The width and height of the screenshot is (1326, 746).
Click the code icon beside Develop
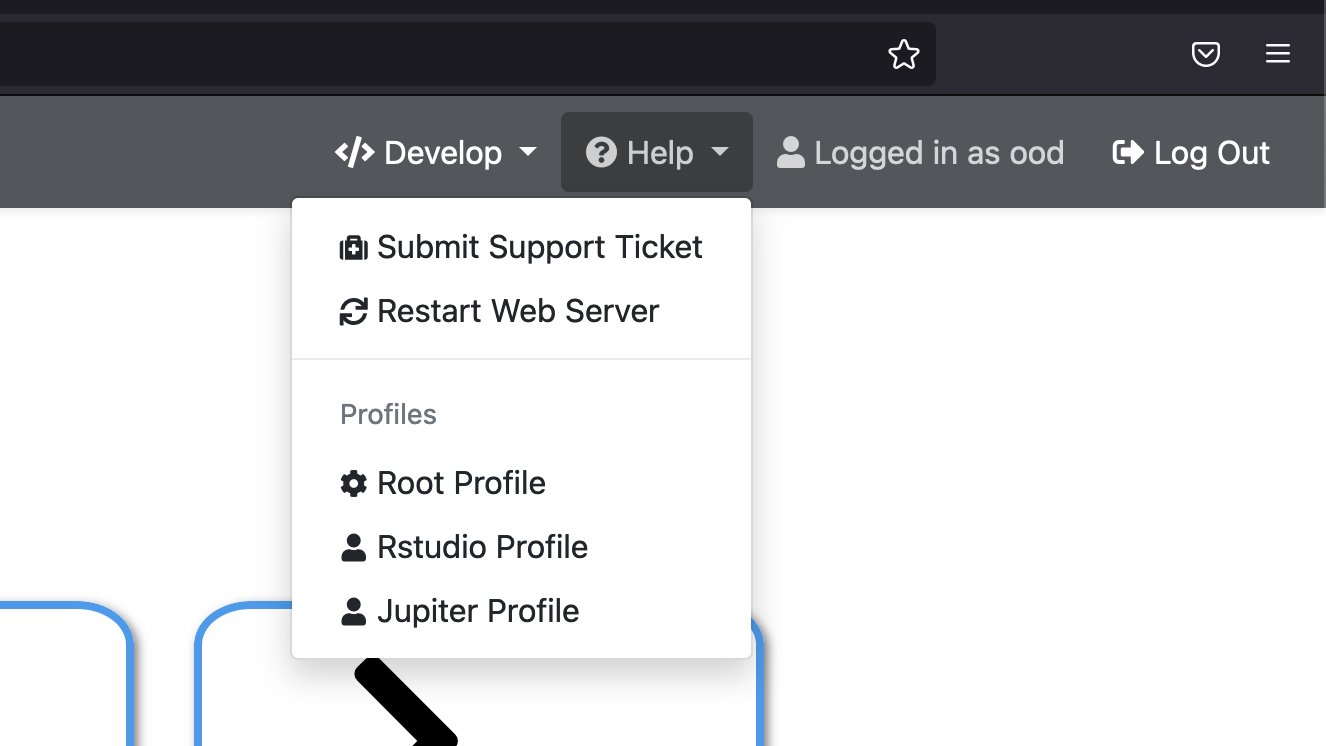(353, 152)
